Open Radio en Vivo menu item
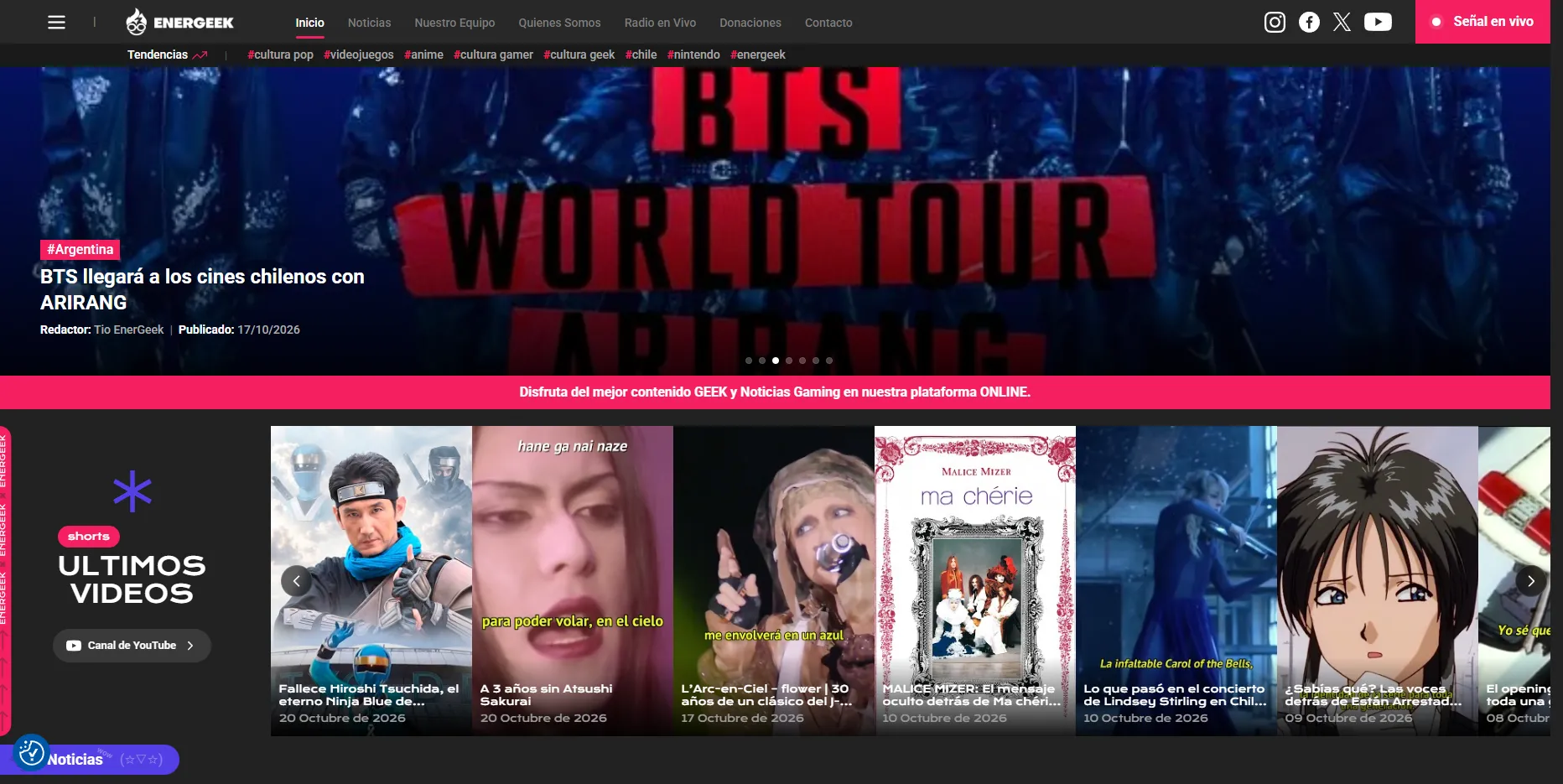Viewport: 1563px width, 784px height. coord(660,23)
